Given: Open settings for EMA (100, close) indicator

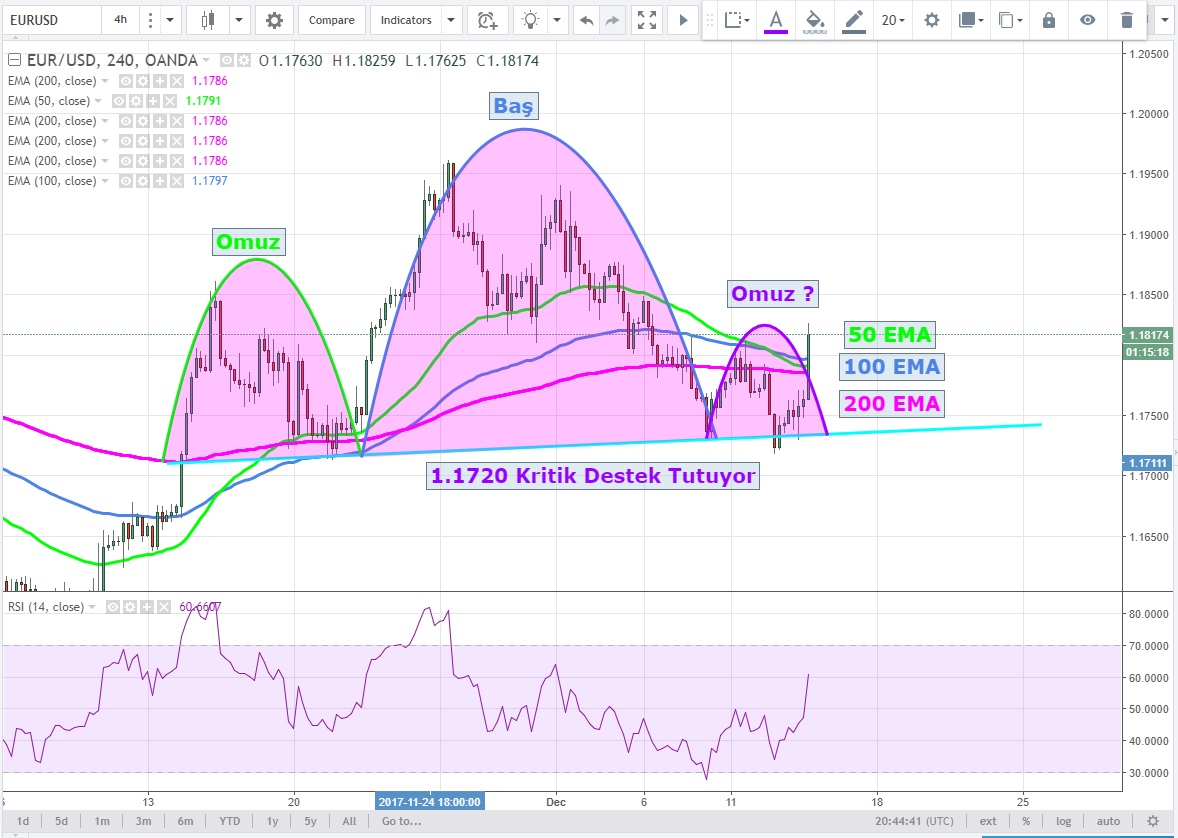Looking at the screenshot, I should 141,181.
